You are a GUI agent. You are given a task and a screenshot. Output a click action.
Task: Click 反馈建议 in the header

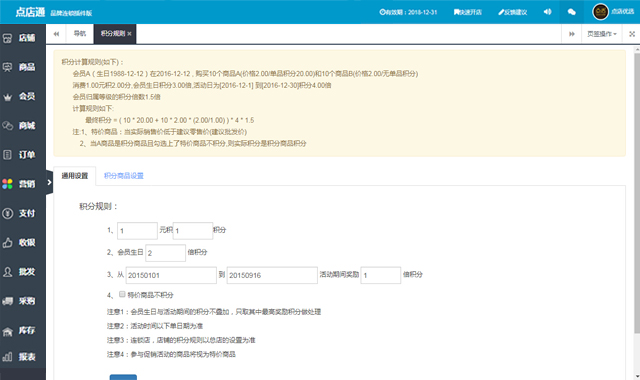click(513, 12)
